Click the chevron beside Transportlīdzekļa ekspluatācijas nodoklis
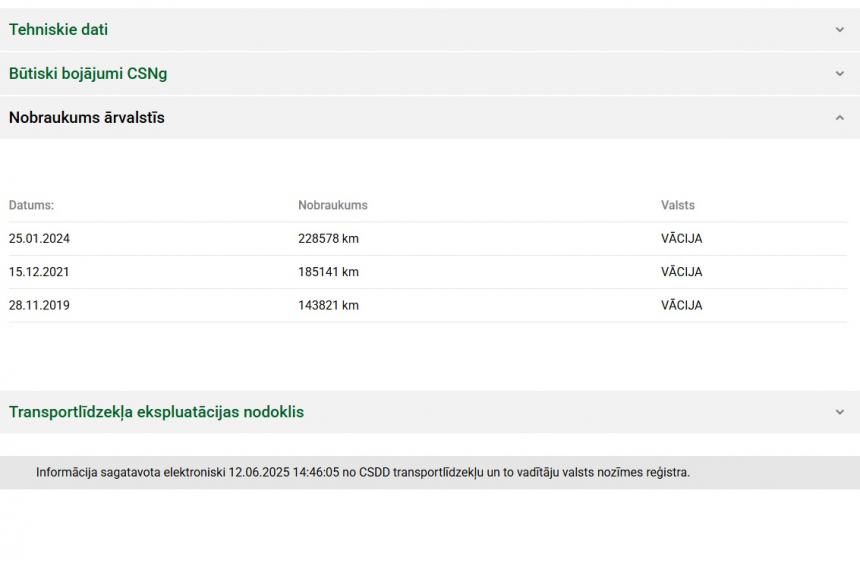Screen dimensions: 860x566 839,412
